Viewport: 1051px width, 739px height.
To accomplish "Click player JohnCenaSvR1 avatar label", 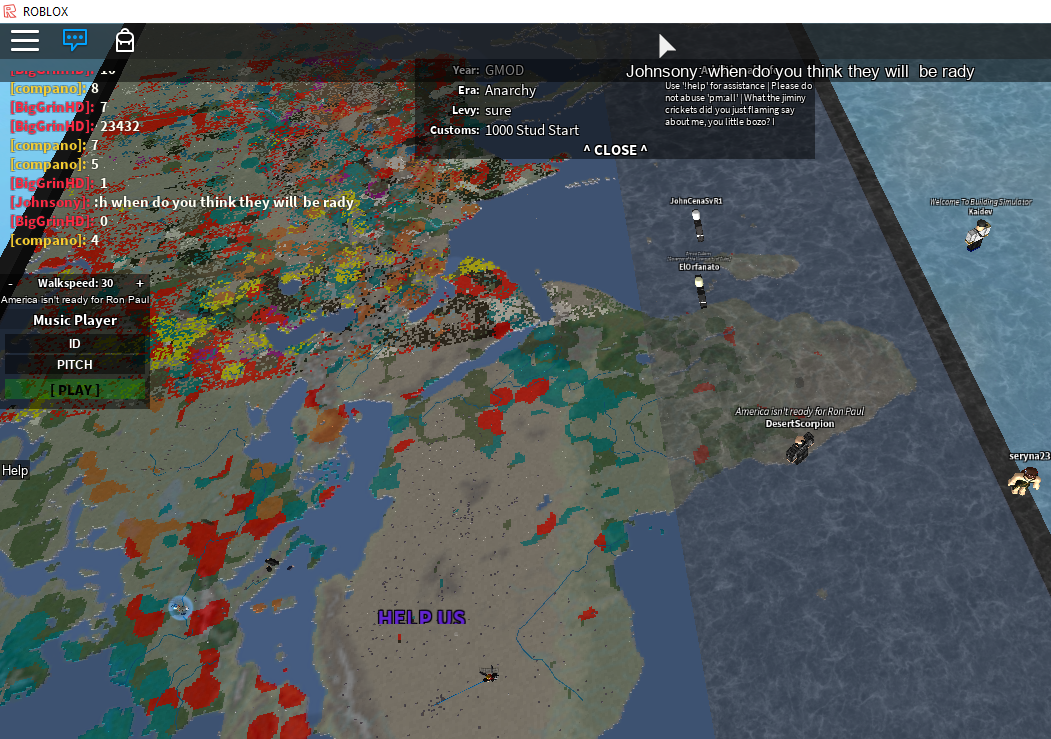I will pos(696,201).
